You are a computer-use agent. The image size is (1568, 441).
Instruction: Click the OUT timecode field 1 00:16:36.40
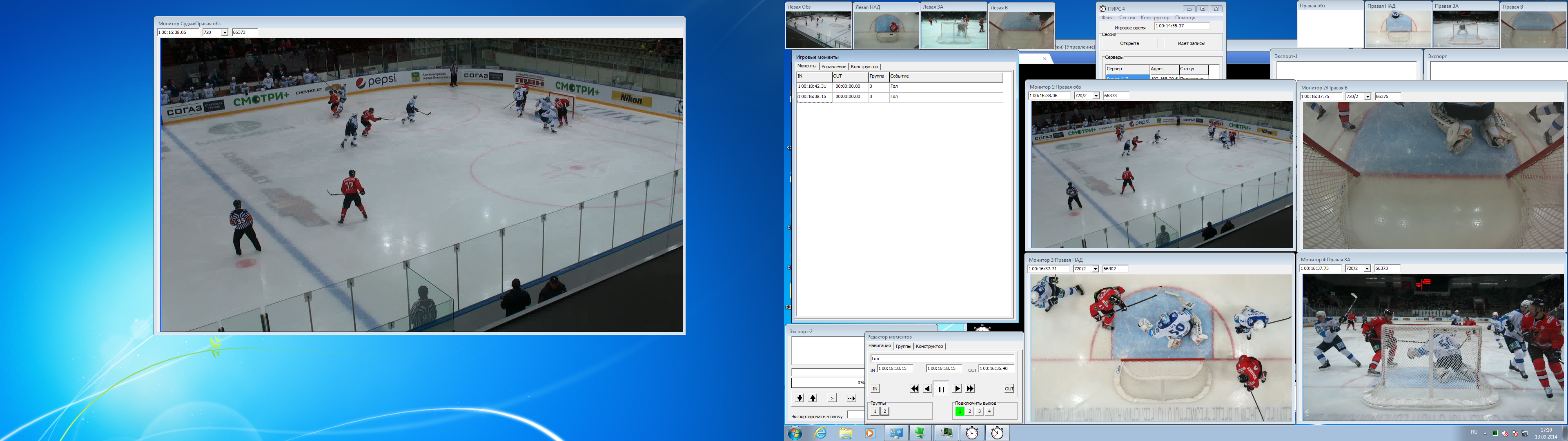pyautogui.click(x=996, y=368)
